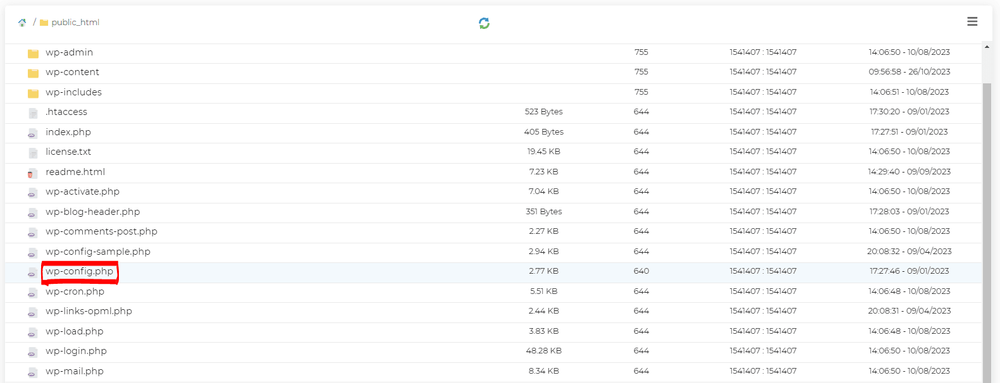
Task: Select the wp-content folder name
Action: 72,72
